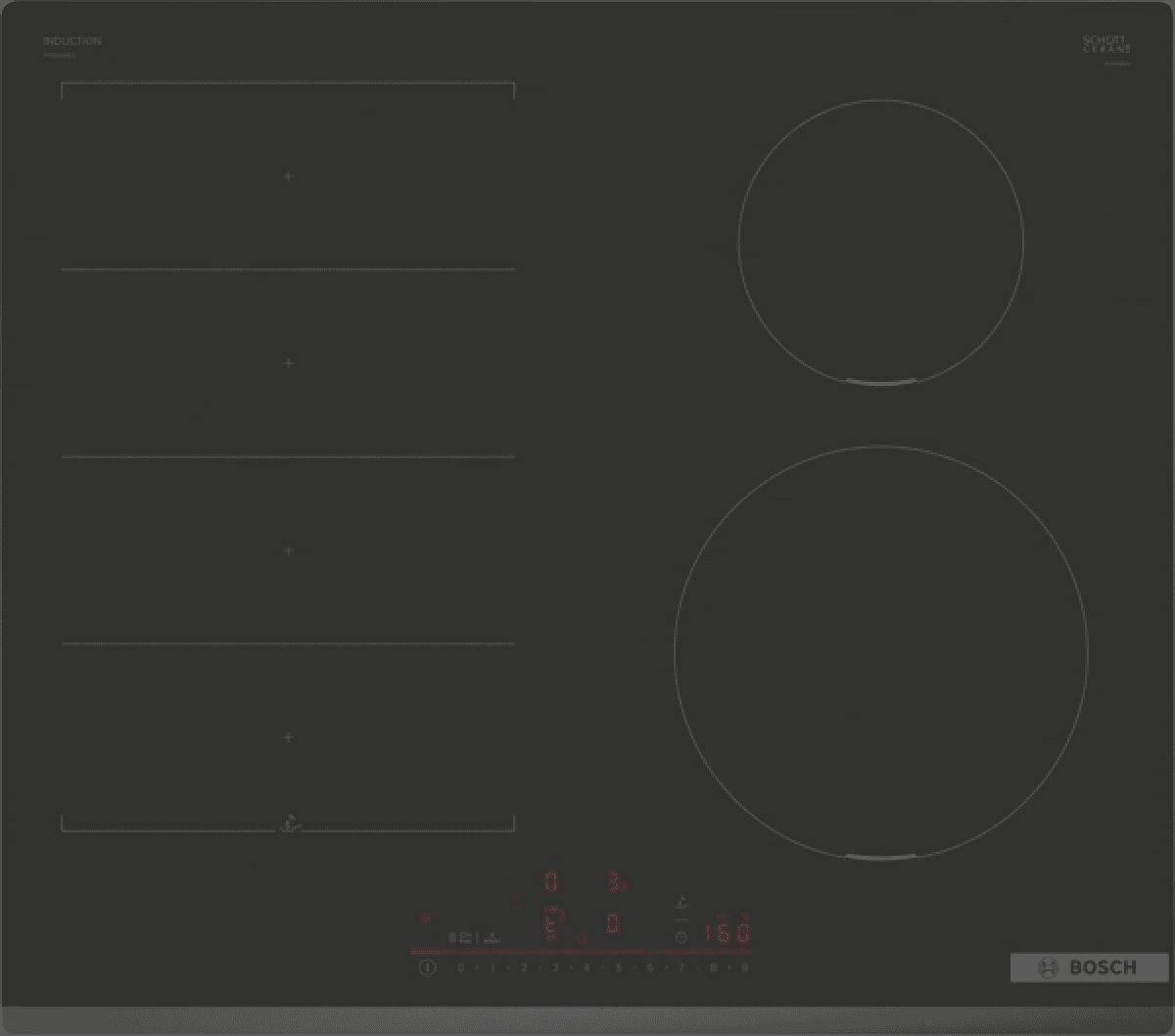Tap the INDUCTION label text
The height and width of the screenshot is (1036, 1175).
tap(71, 41)
